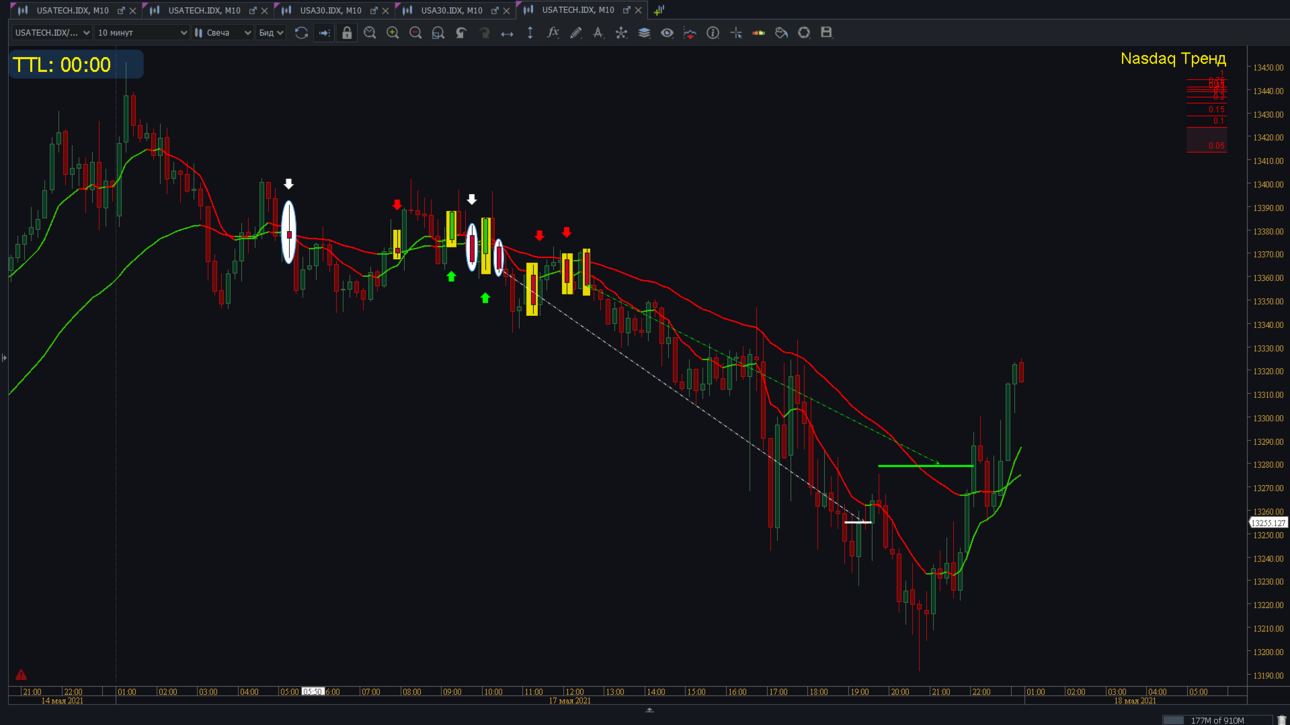Click the horizontal double-arrow scale icon
Screen dimensions: 1290x725
tap(507, 33)
